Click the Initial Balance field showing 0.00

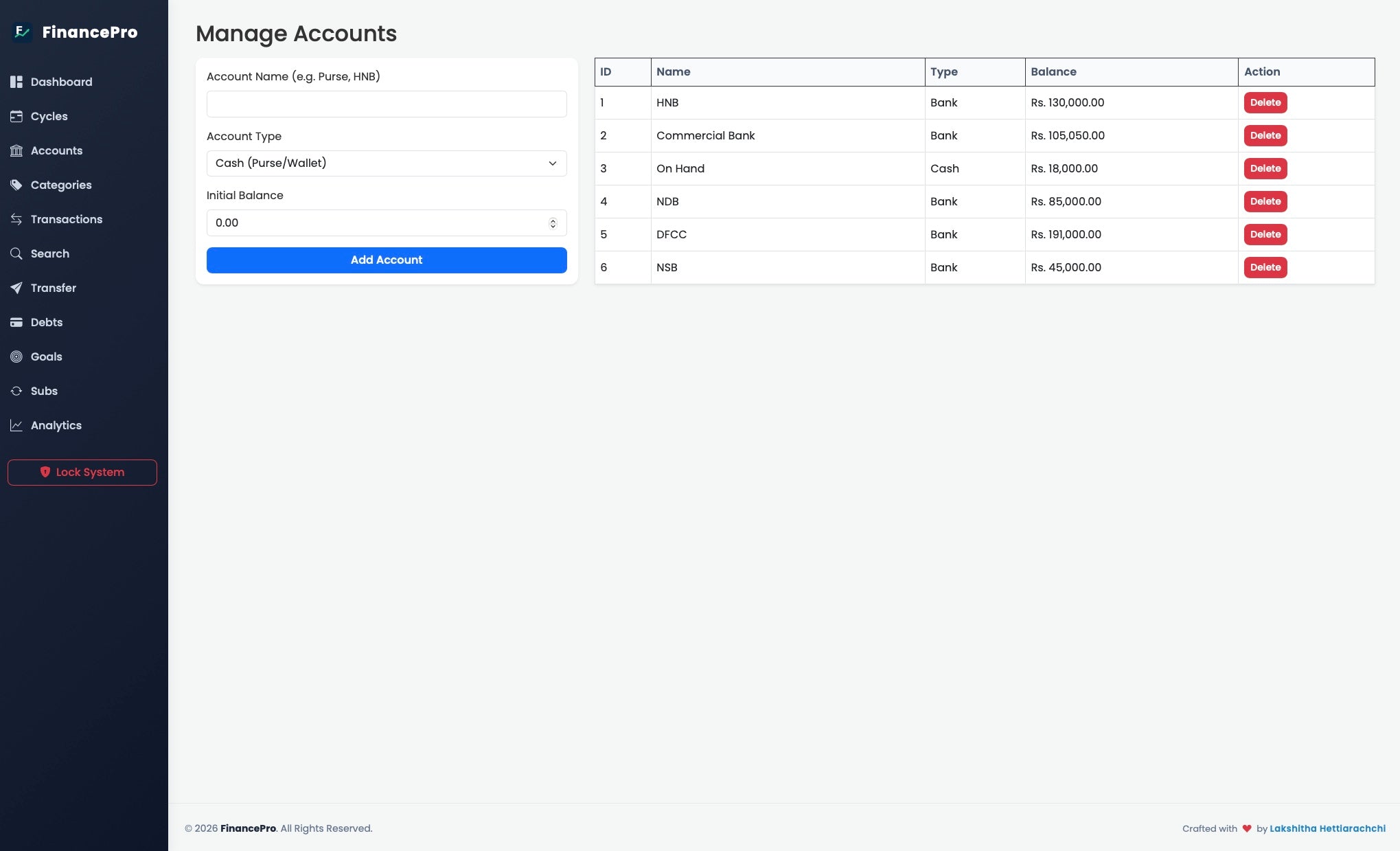(x=387, y=223)
